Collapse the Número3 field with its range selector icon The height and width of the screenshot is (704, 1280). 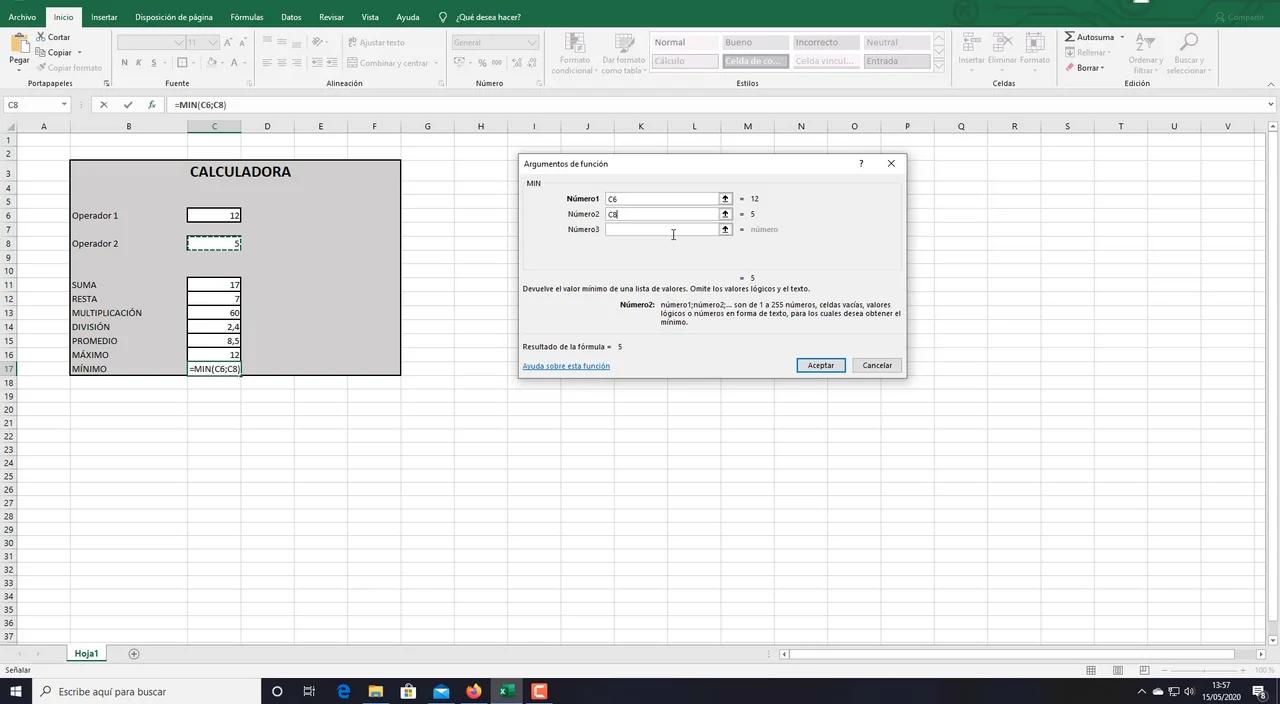coord(725,229)
